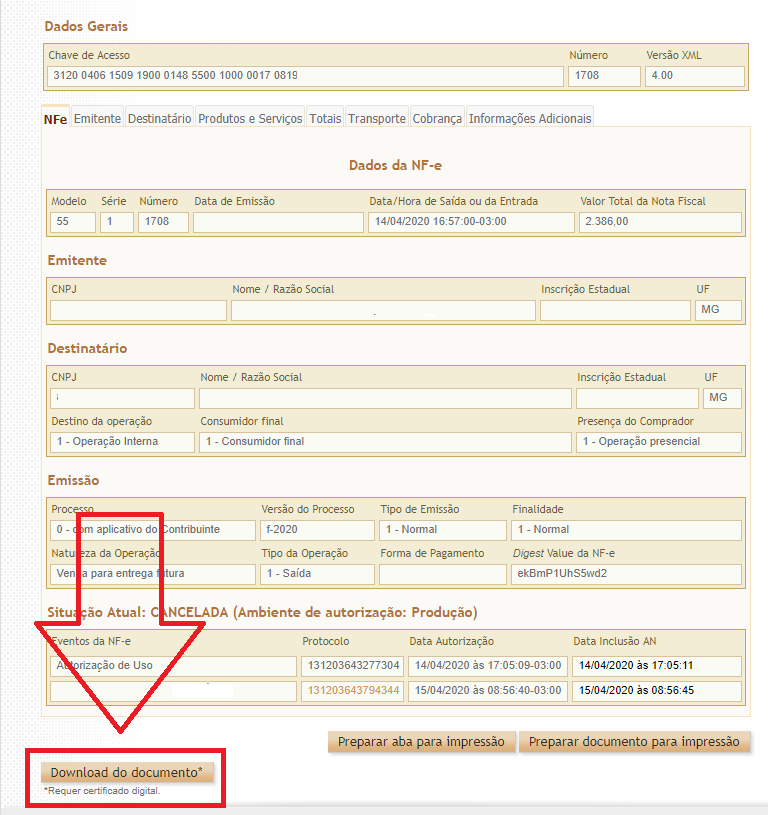
Task: Open the Emitente tab
Action: [97, 118]
